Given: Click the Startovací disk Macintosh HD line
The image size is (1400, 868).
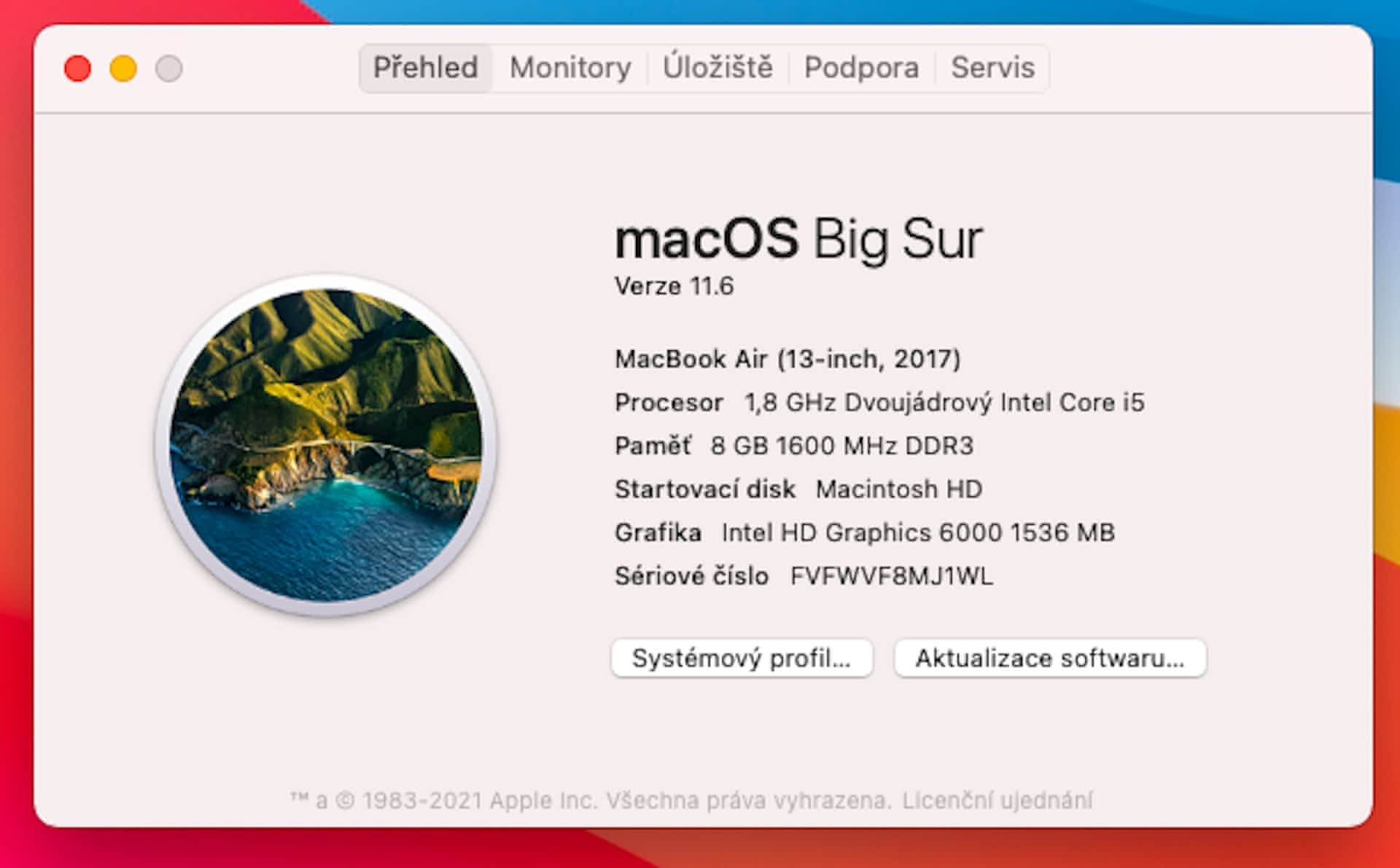Looking at the screenshot, I should pos(798,489).
